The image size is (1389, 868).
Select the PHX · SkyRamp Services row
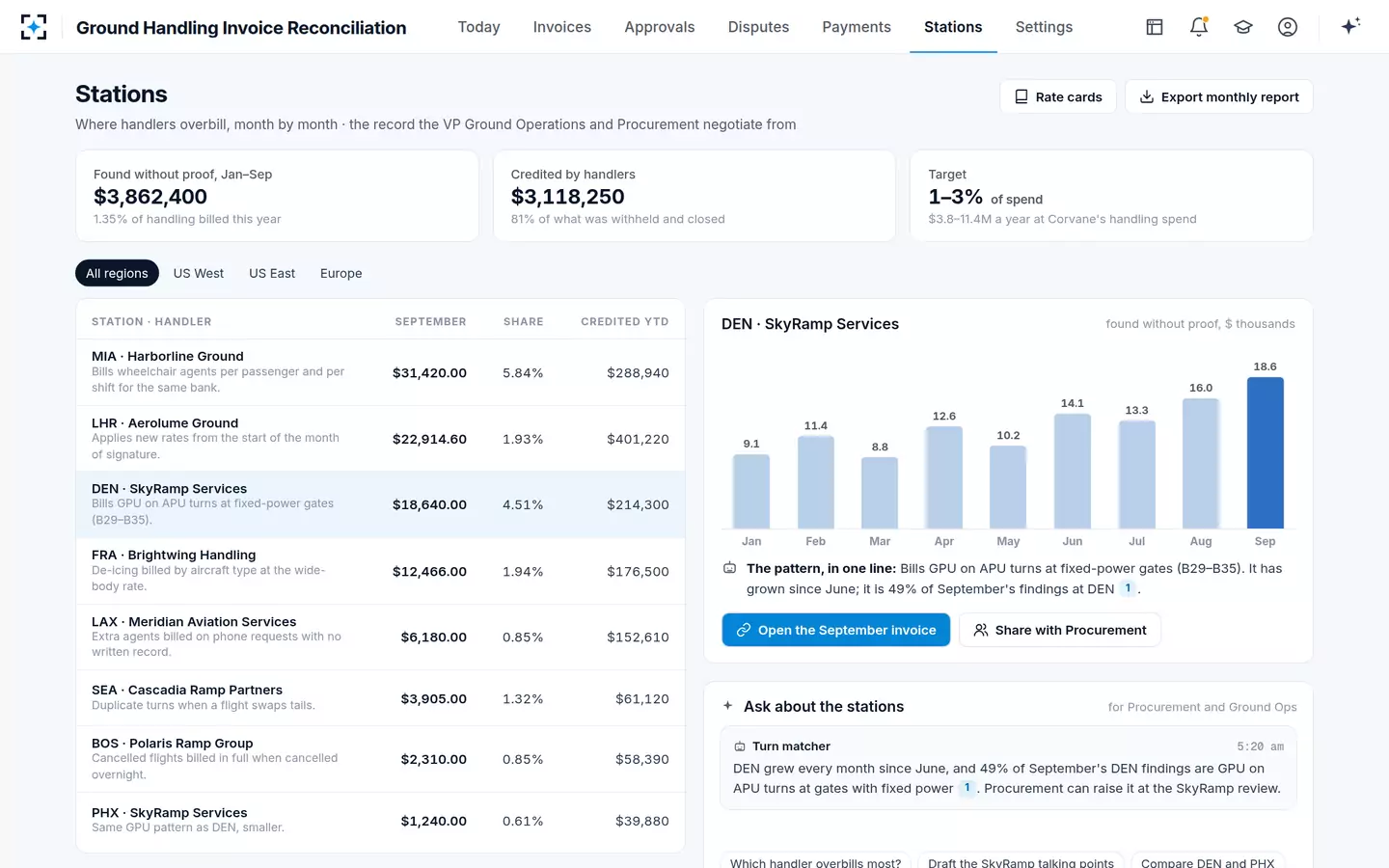pos(380,821)
